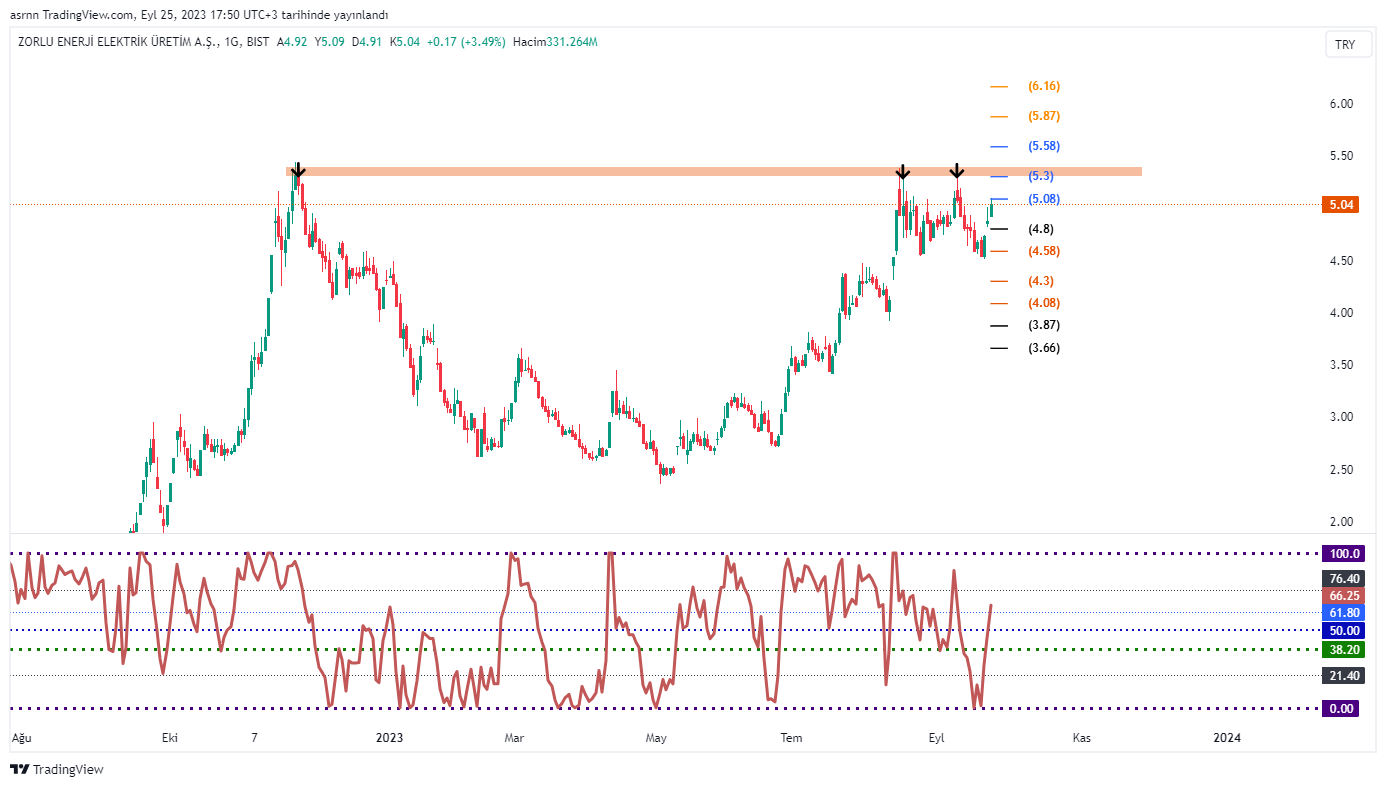Screen dimensions: 1386x787
Task: Click the '3.50' price axis label
Action: (1341, 365)
